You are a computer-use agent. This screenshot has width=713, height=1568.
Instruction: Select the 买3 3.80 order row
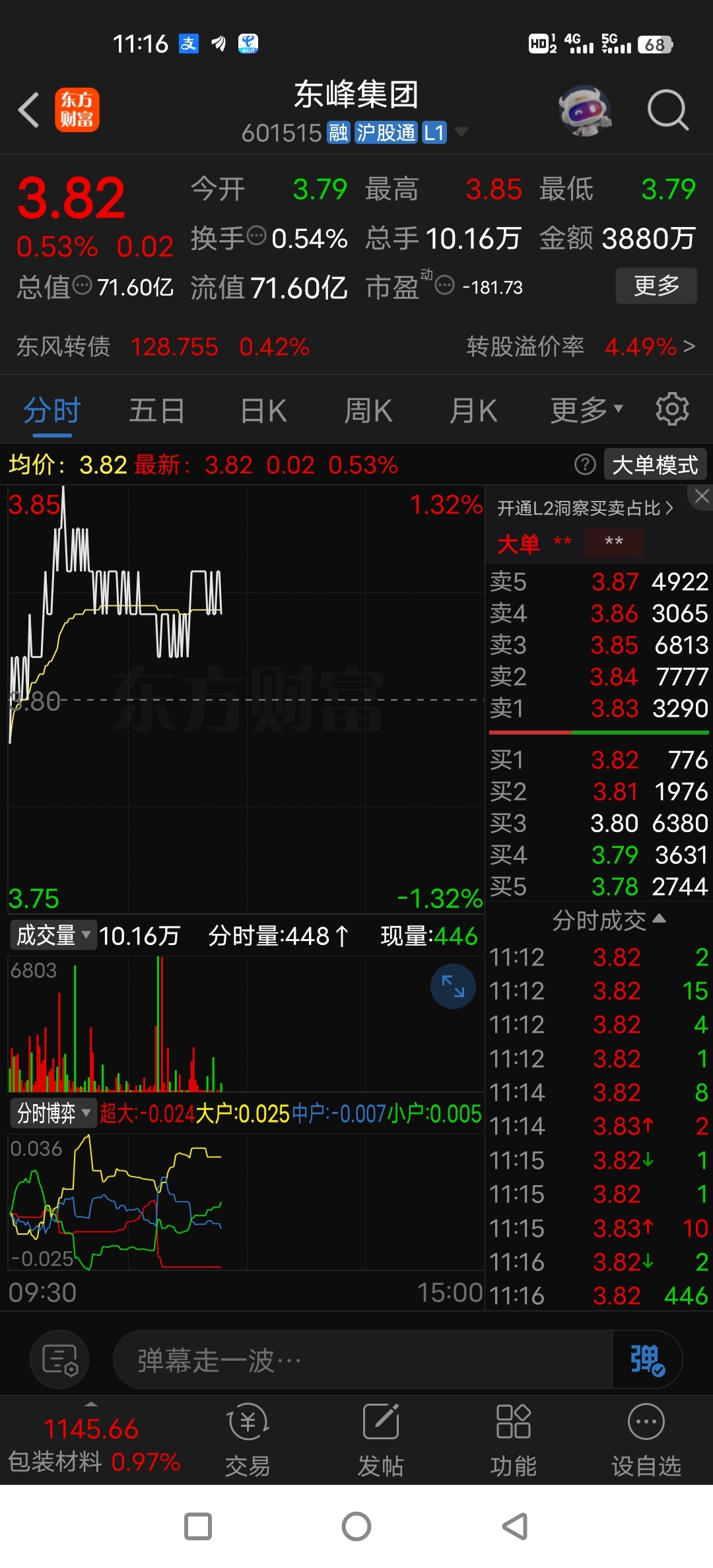click(x=599, y=823)
